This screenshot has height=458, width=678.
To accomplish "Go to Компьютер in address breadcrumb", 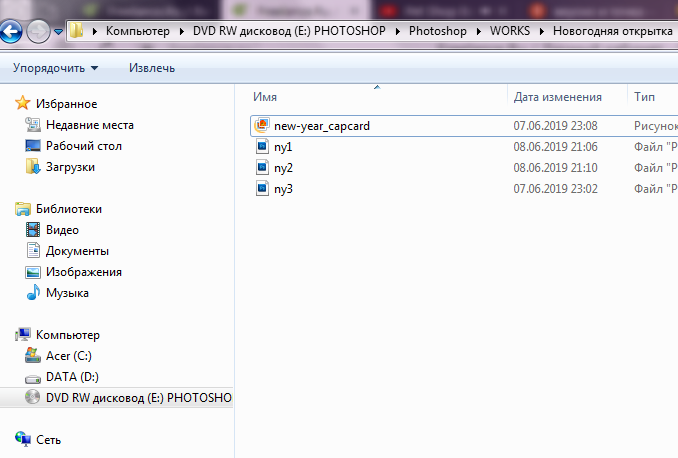I will [138, 31].
